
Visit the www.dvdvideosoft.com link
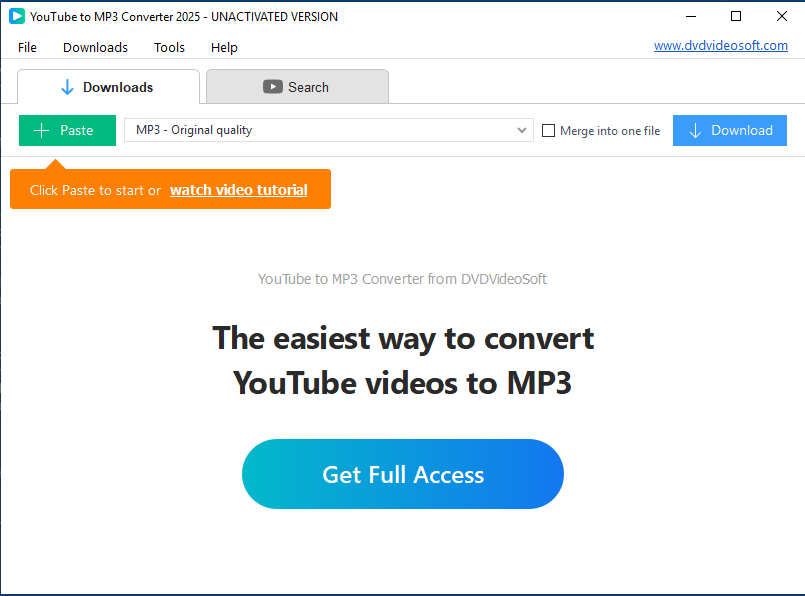(x=721, y=45)
